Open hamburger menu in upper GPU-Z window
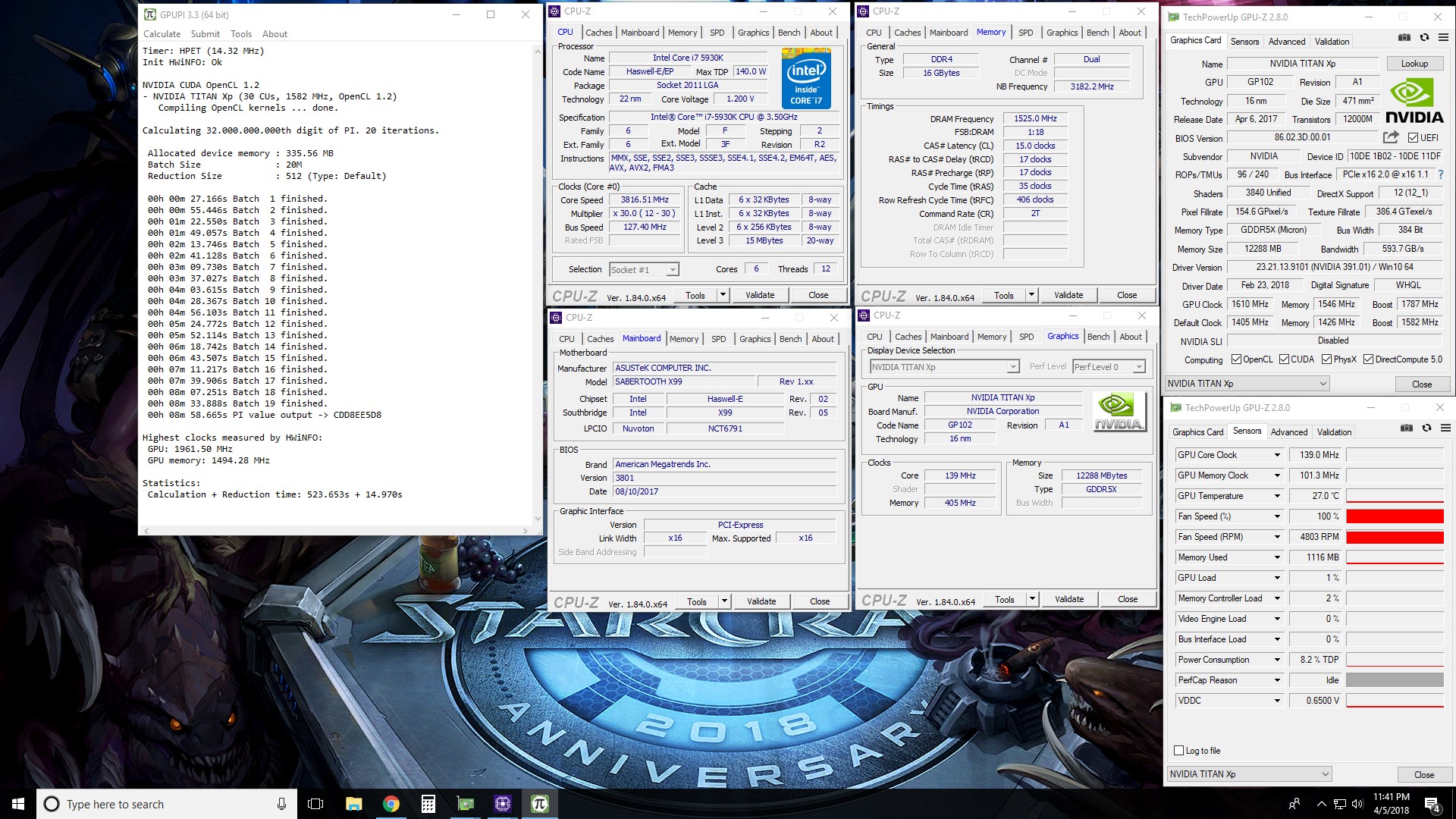Image resolution: width=1456 pixels, height=819 pixels. [1443, 37]
